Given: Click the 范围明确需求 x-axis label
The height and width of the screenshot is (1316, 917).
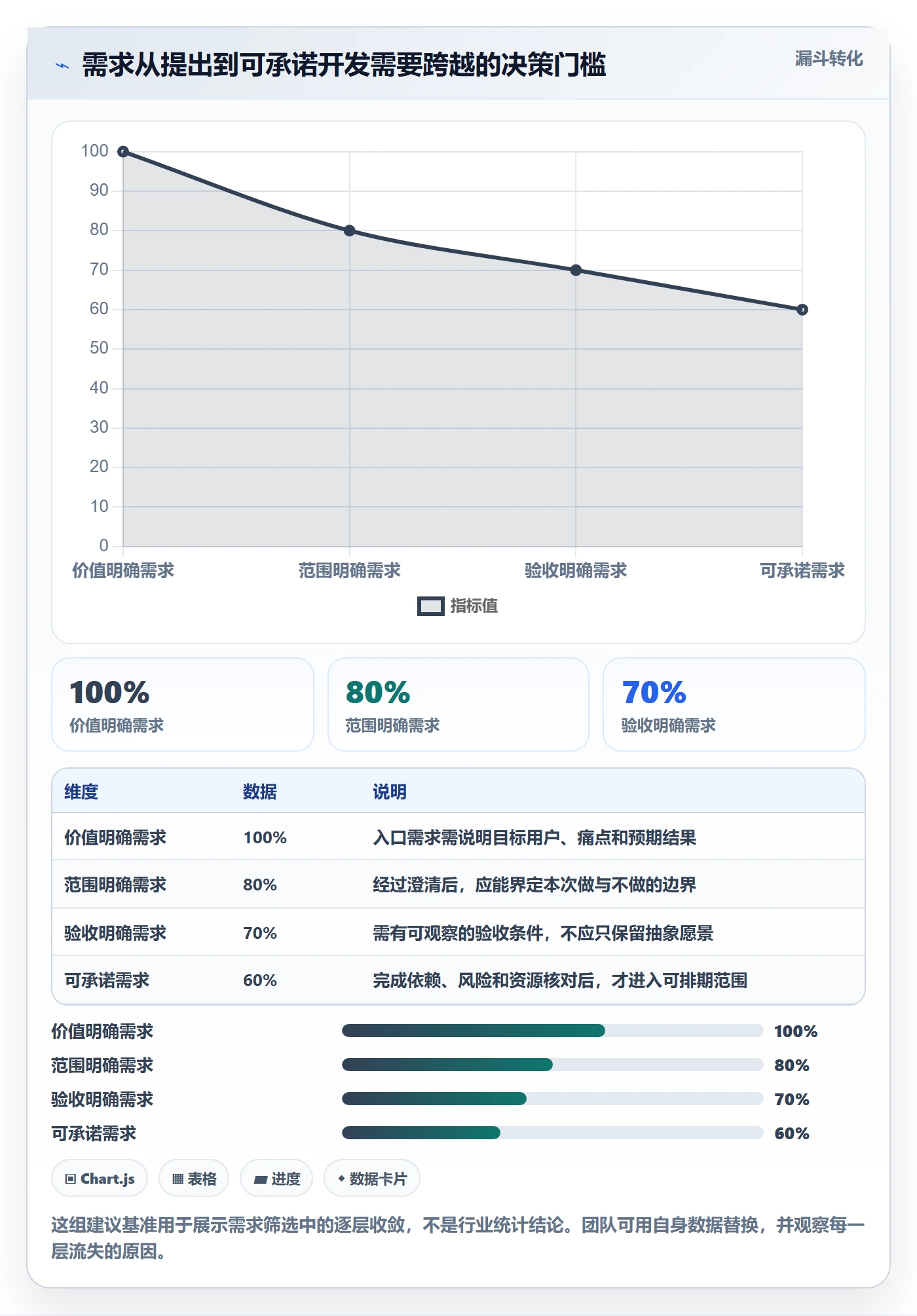Looking at the screenshot, I should coord(350,570).
